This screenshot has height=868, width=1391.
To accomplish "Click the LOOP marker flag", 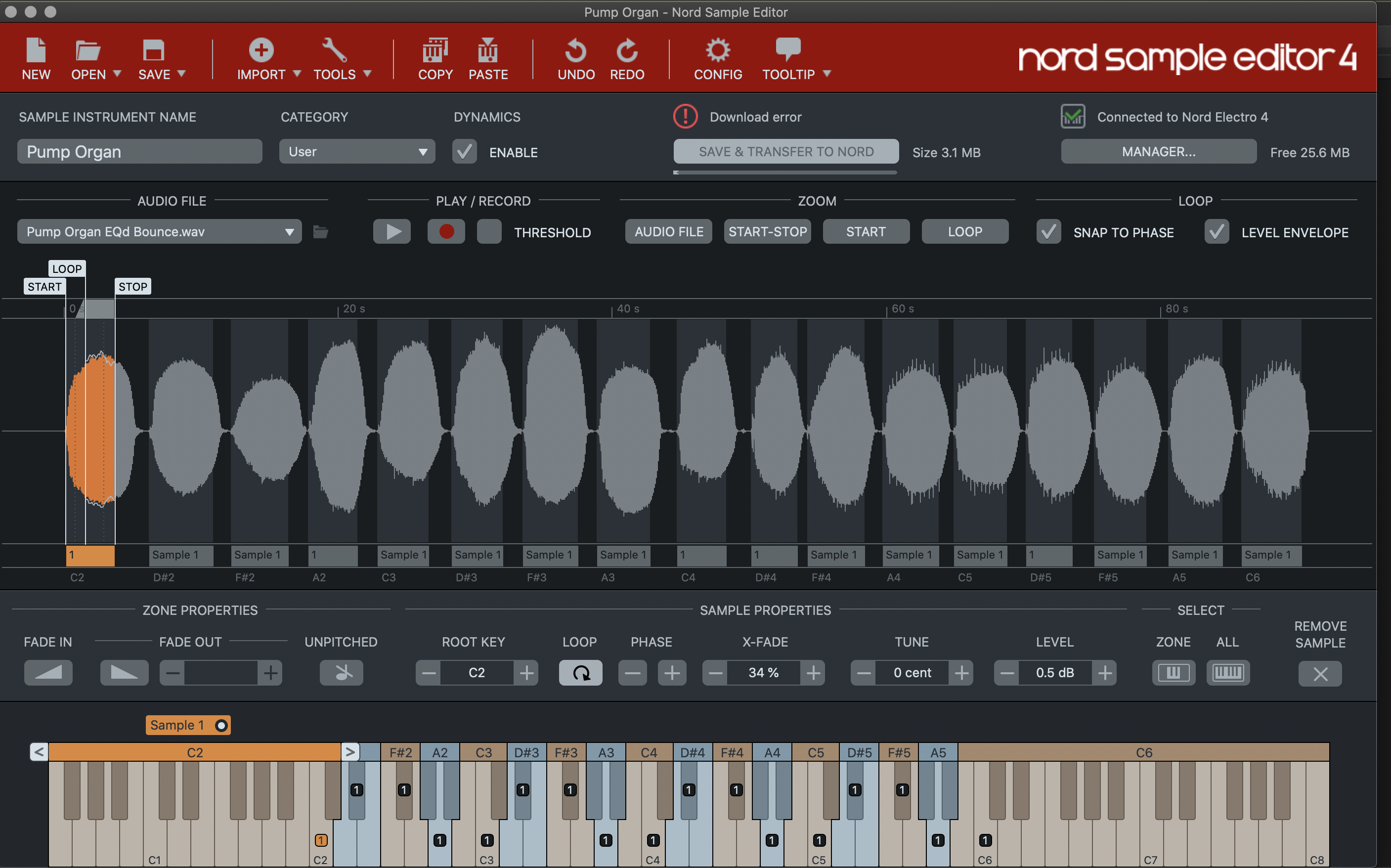I will pos(67,269).
